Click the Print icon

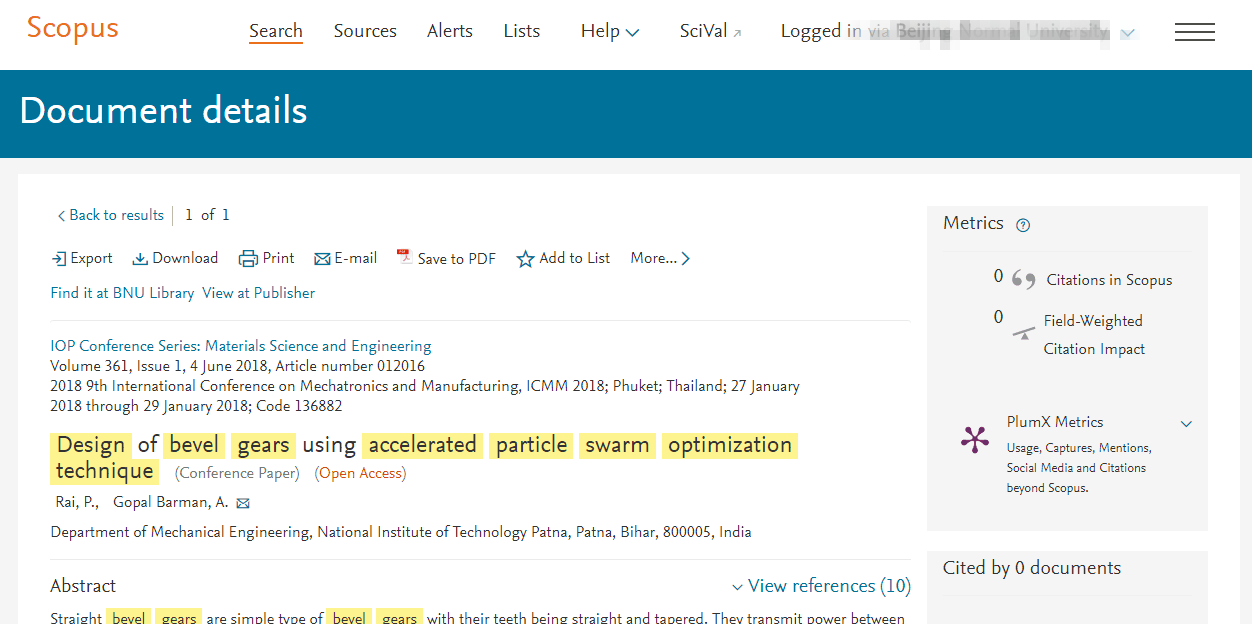[x=248, y=259]
